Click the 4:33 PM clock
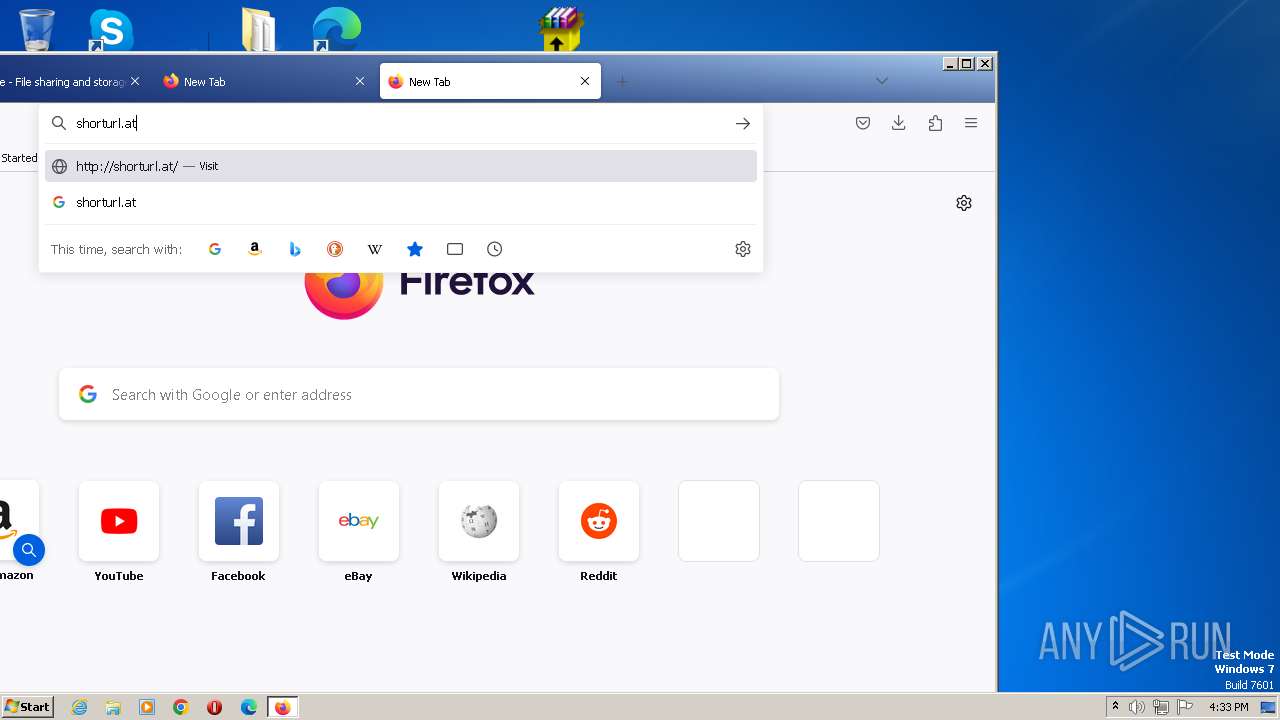The height and width of the screenshot is (720, 1280). (x=1229, y=707)
